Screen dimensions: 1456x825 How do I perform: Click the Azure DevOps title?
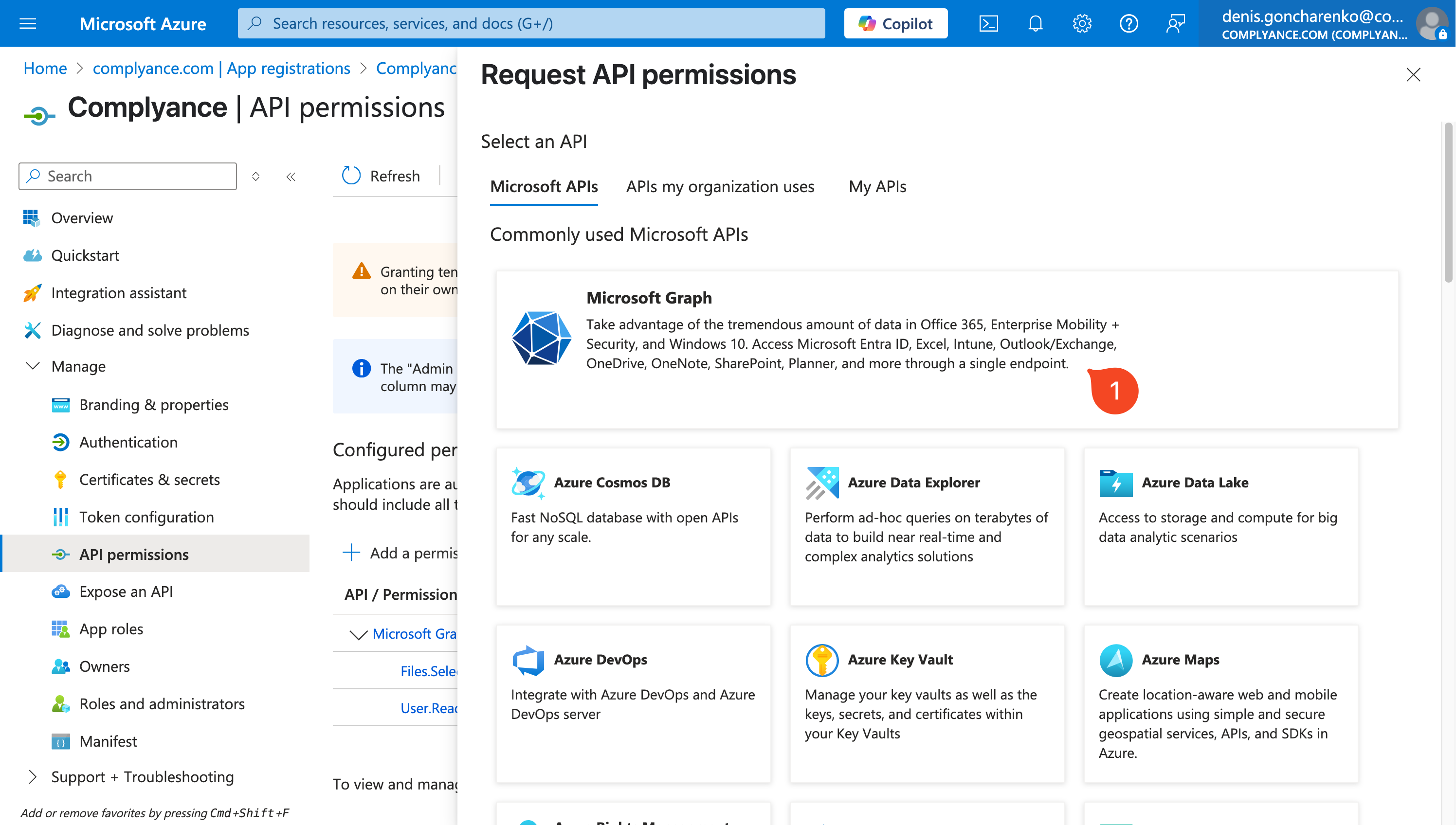pyautogui.click(x=600, y=660)
